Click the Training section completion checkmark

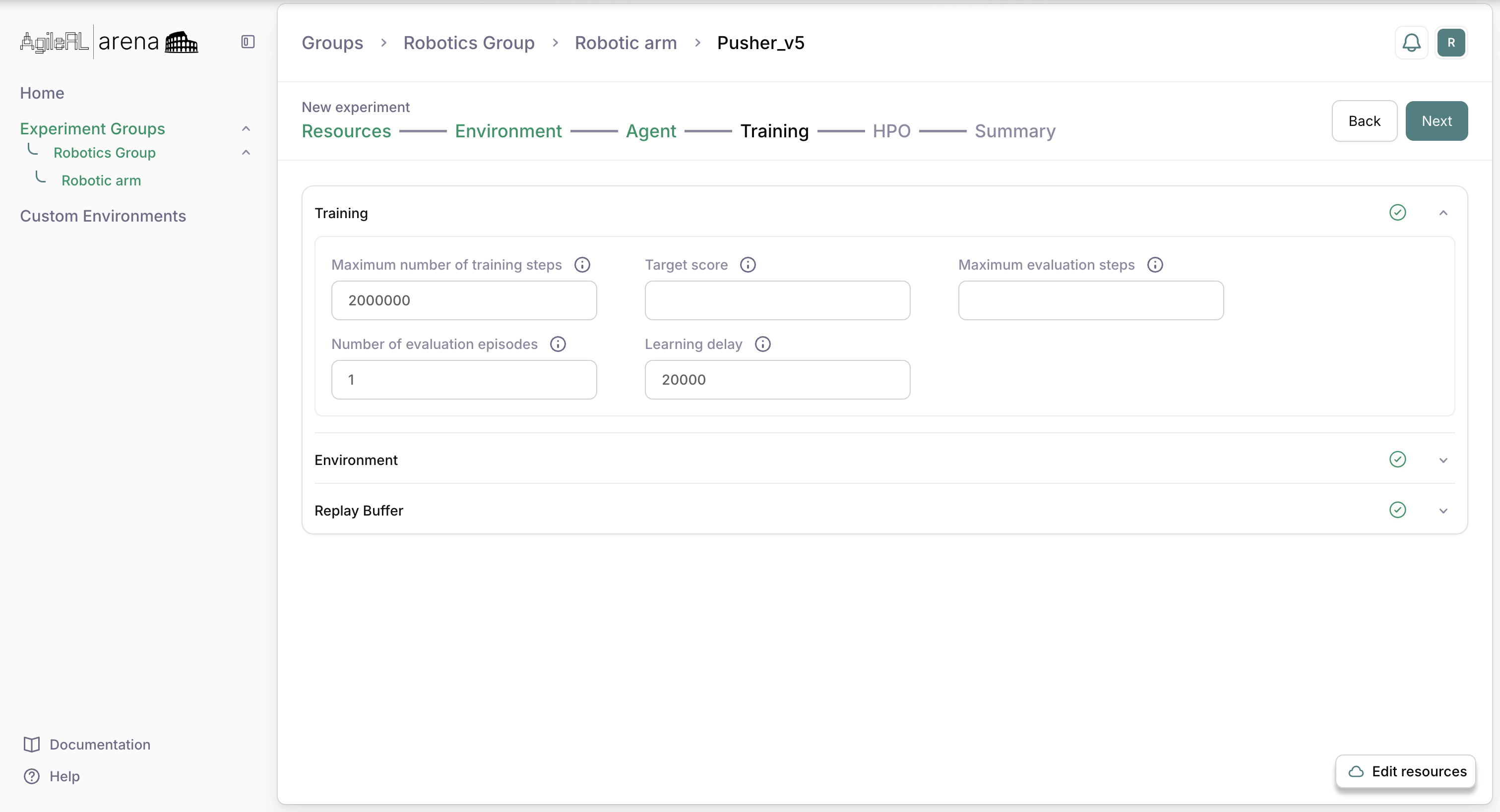[1399, 212]
